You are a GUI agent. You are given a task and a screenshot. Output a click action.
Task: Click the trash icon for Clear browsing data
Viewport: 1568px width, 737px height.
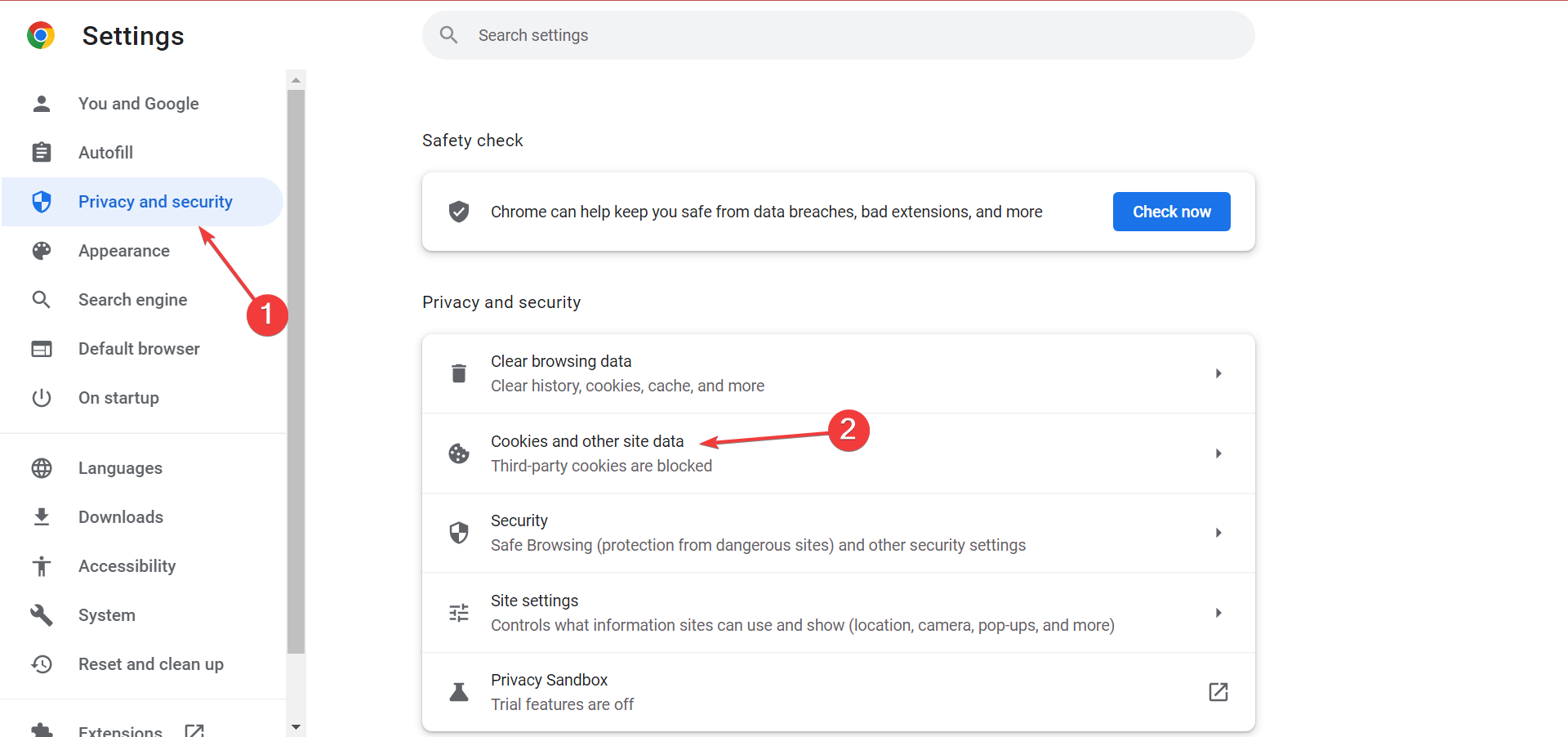[459, 373]
